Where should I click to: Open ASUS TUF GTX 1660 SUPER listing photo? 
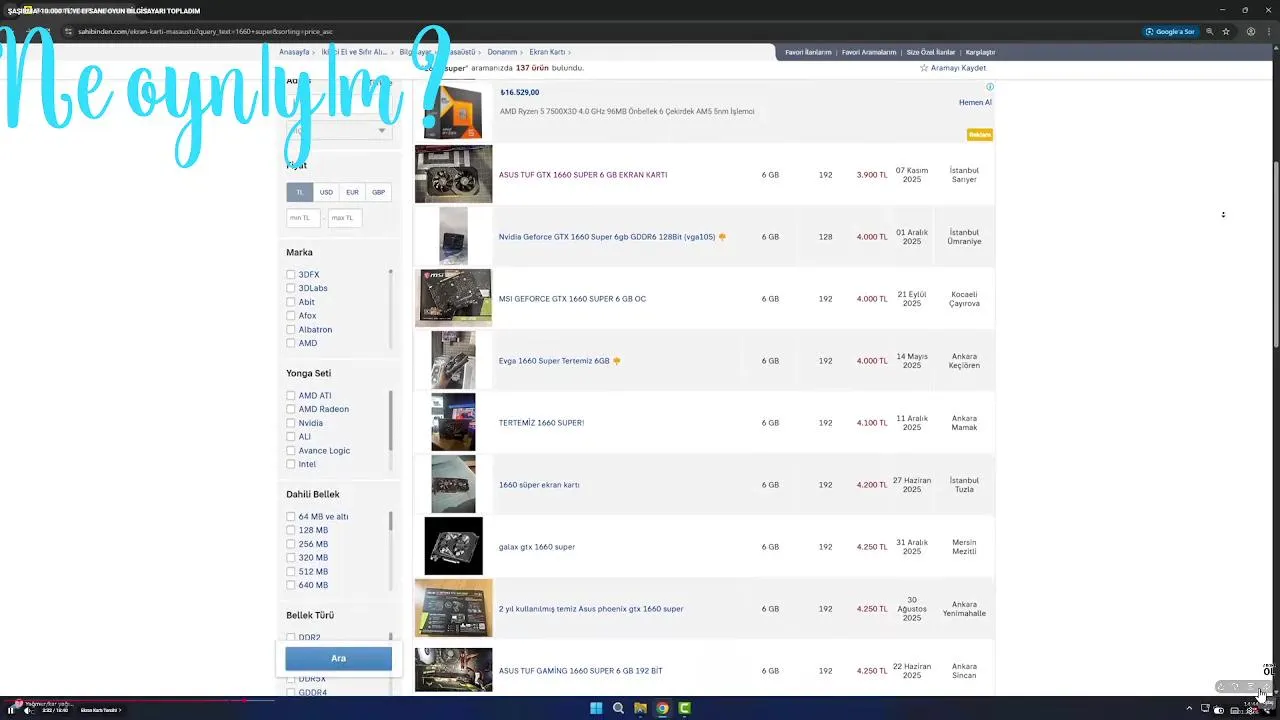coord(454,174)
